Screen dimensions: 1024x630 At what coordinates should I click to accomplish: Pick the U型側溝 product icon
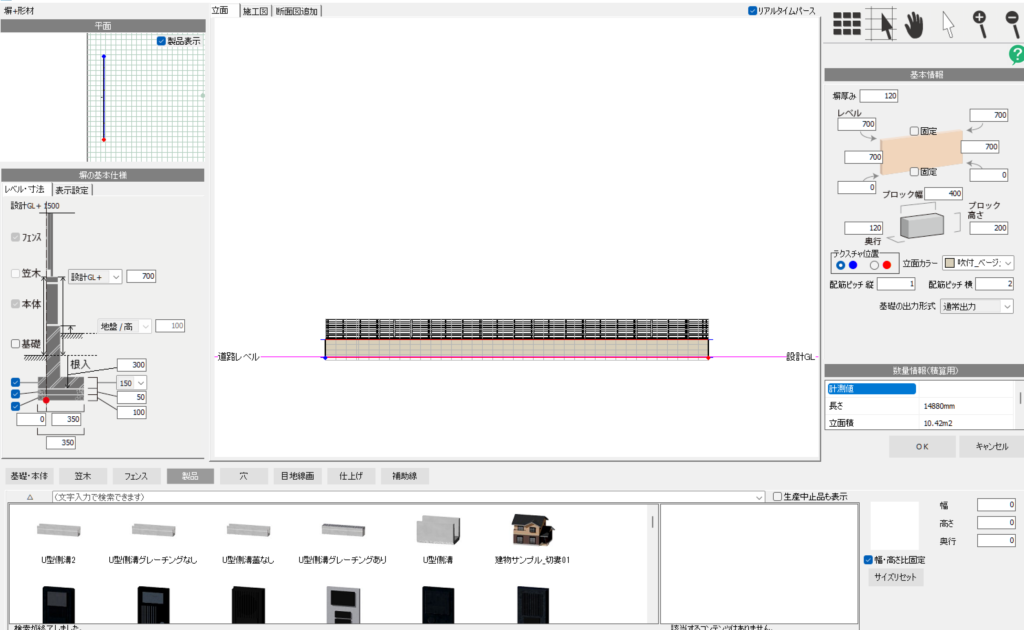pos(437,535)
